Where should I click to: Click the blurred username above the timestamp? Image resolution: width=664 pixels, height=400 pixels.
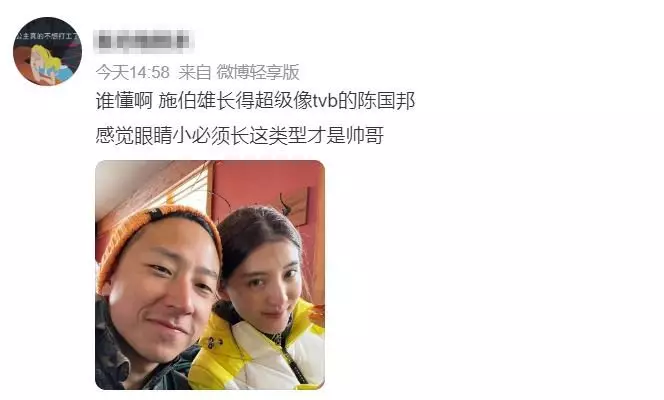144,41
